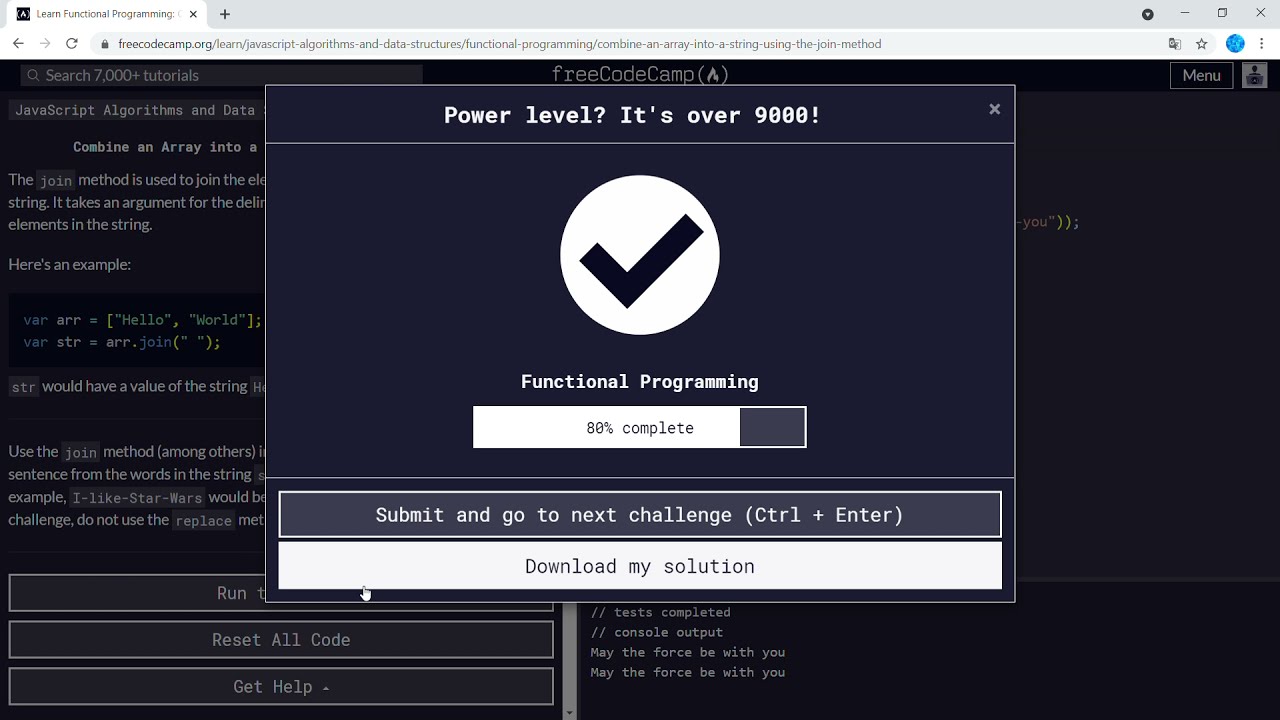Reload the page with refresh icon
This screenshot has width=1280, height=720.
[x=72, y=44]
